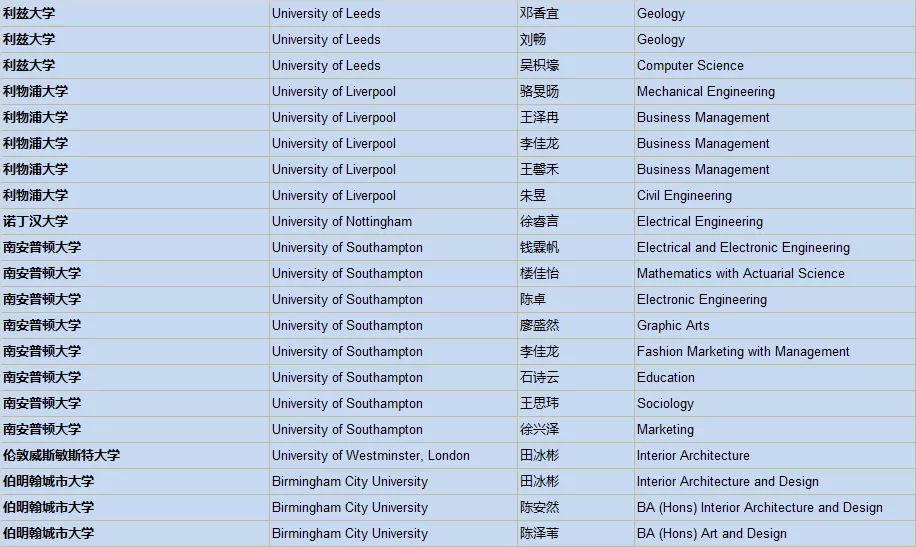
Task: Select 'University of Southampton' in the Sociology row
Action: [x=347, y=404]
